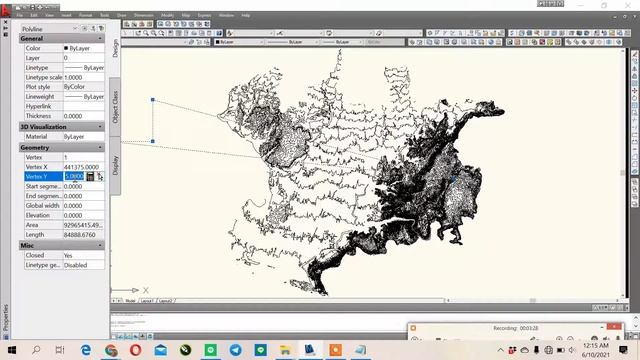
Task: Click the black Color swatch in General section
Action: tap(66, 48)
